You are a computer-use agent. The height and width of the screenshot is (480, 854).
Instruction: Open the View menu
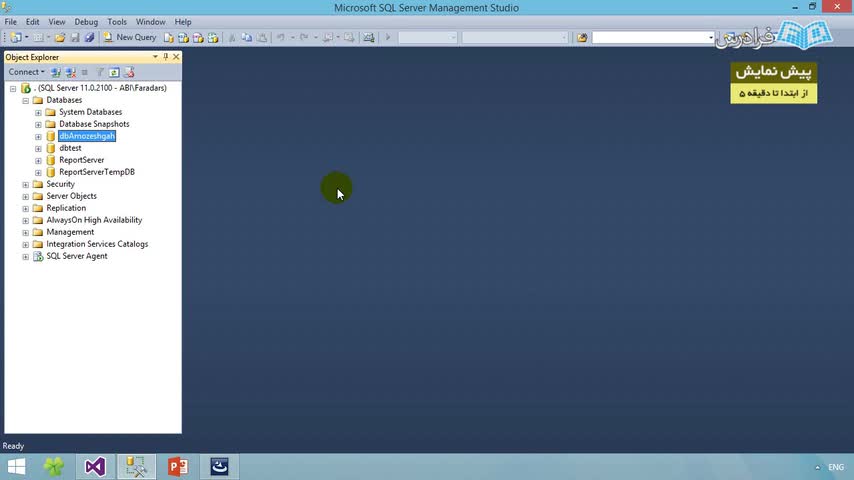pos(57,22)
